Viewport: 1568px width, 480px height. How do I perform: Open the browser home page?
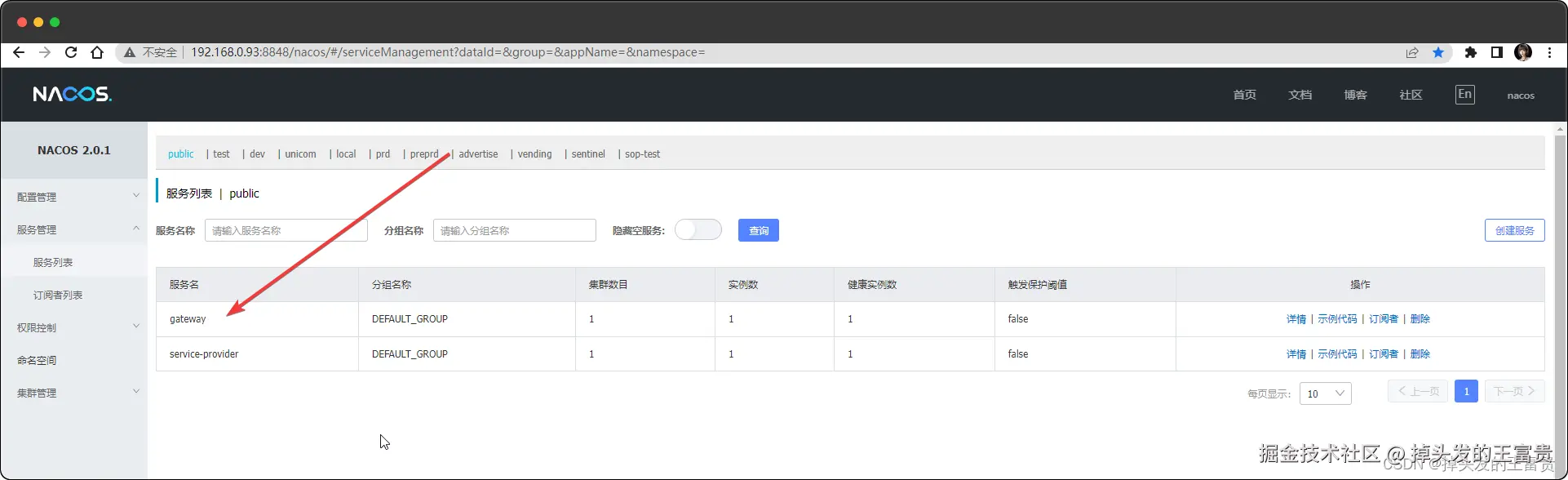coord(97,52)
